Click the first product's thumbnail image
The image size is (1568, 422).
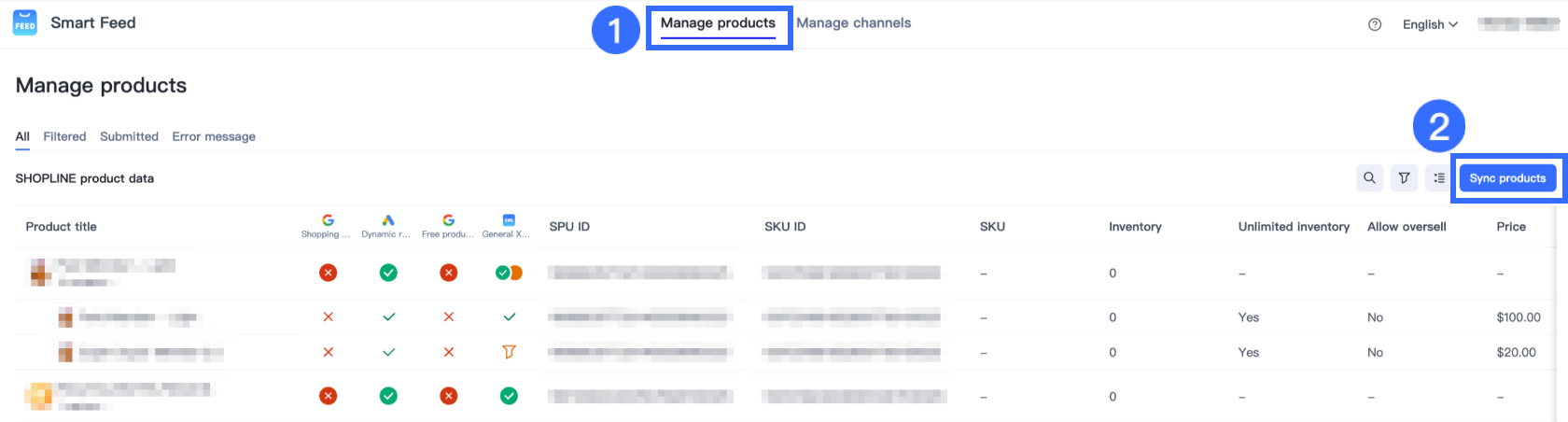pyautogui.click(x=40, y=273)
